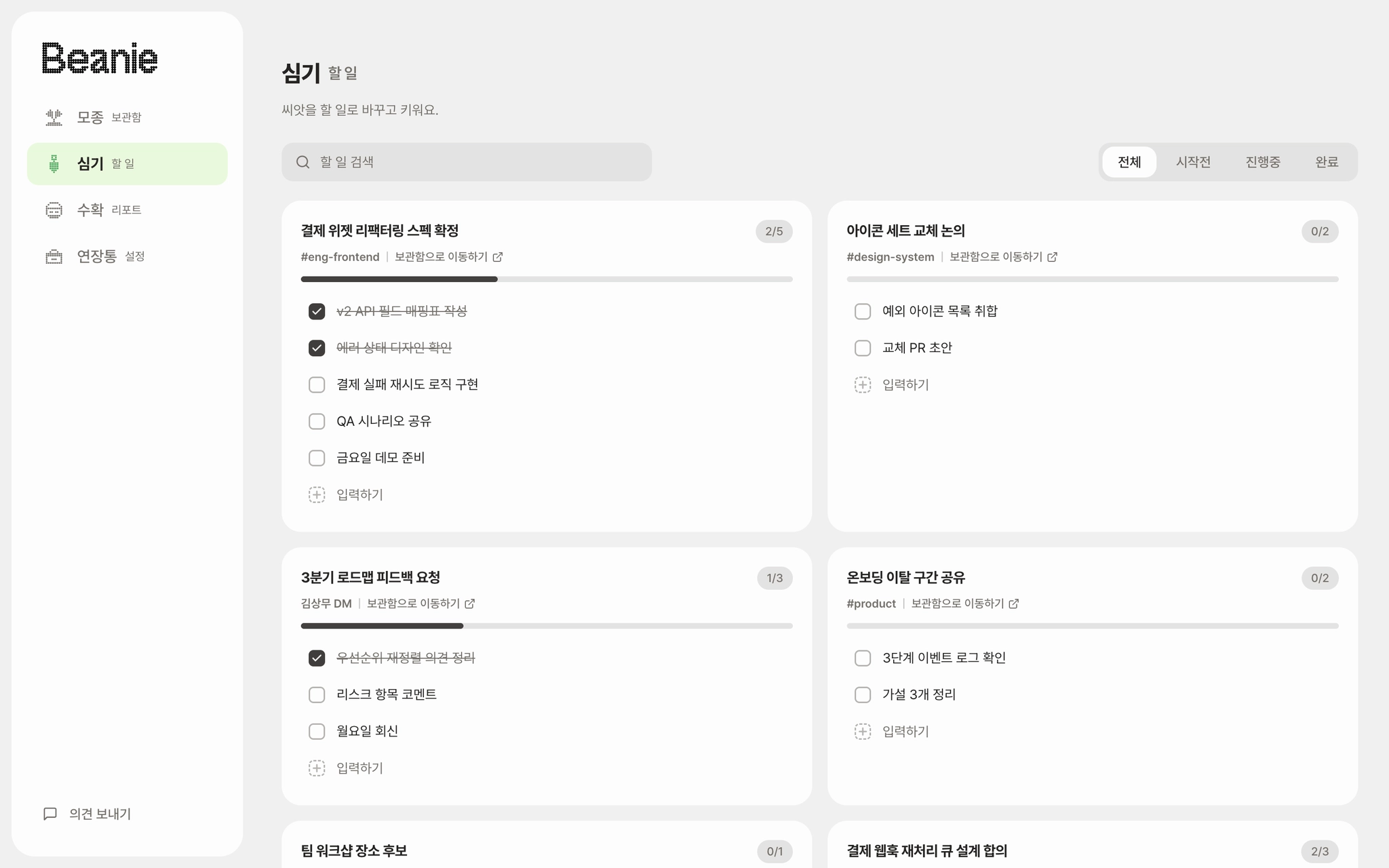Screen dimensions: 1389x868
Task: Click 보관함으로 이동하기 link in 3분기 로드맵 card
Action: pos(413,604)
